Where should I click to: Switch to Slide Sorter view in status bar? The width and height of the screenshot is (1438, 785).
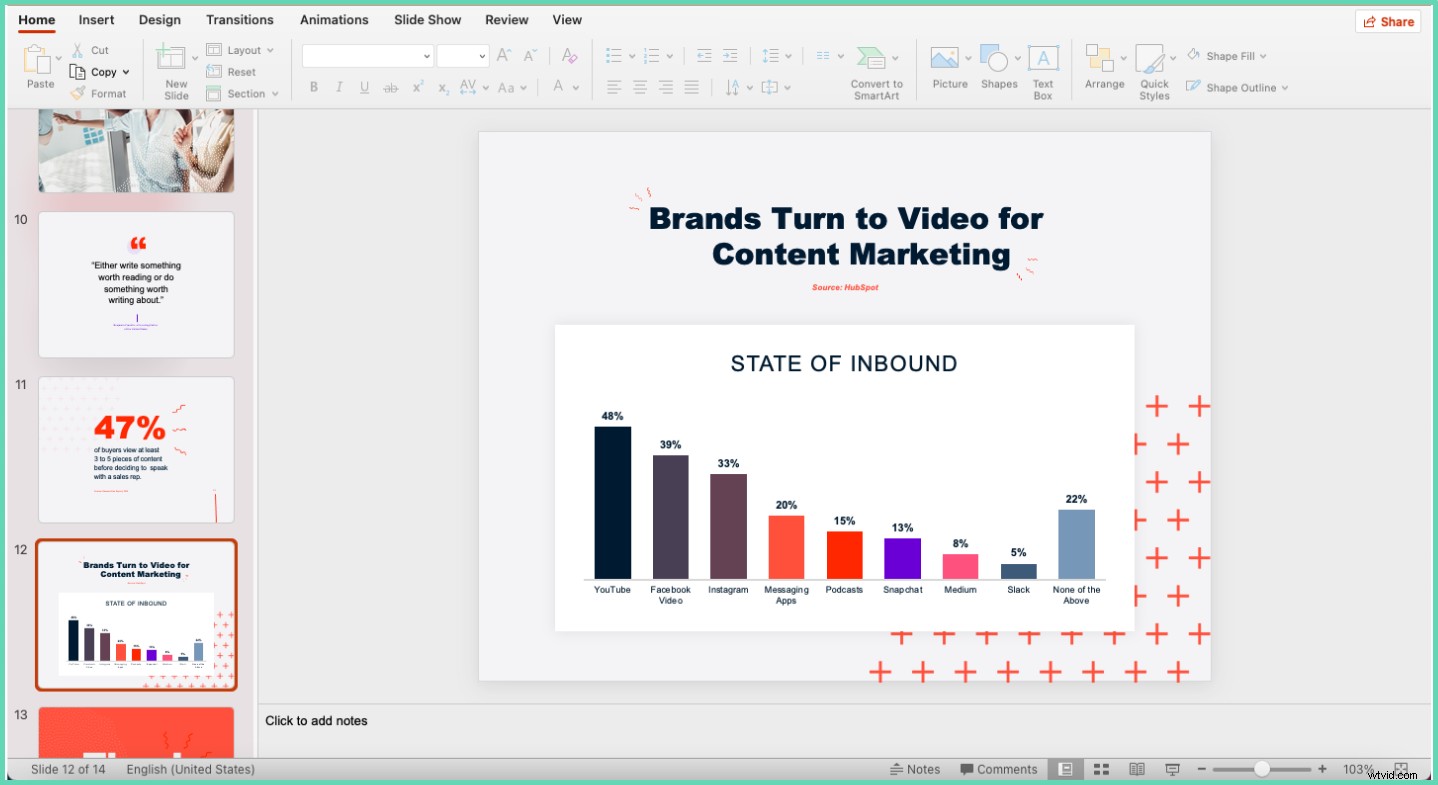[1101, 768]
